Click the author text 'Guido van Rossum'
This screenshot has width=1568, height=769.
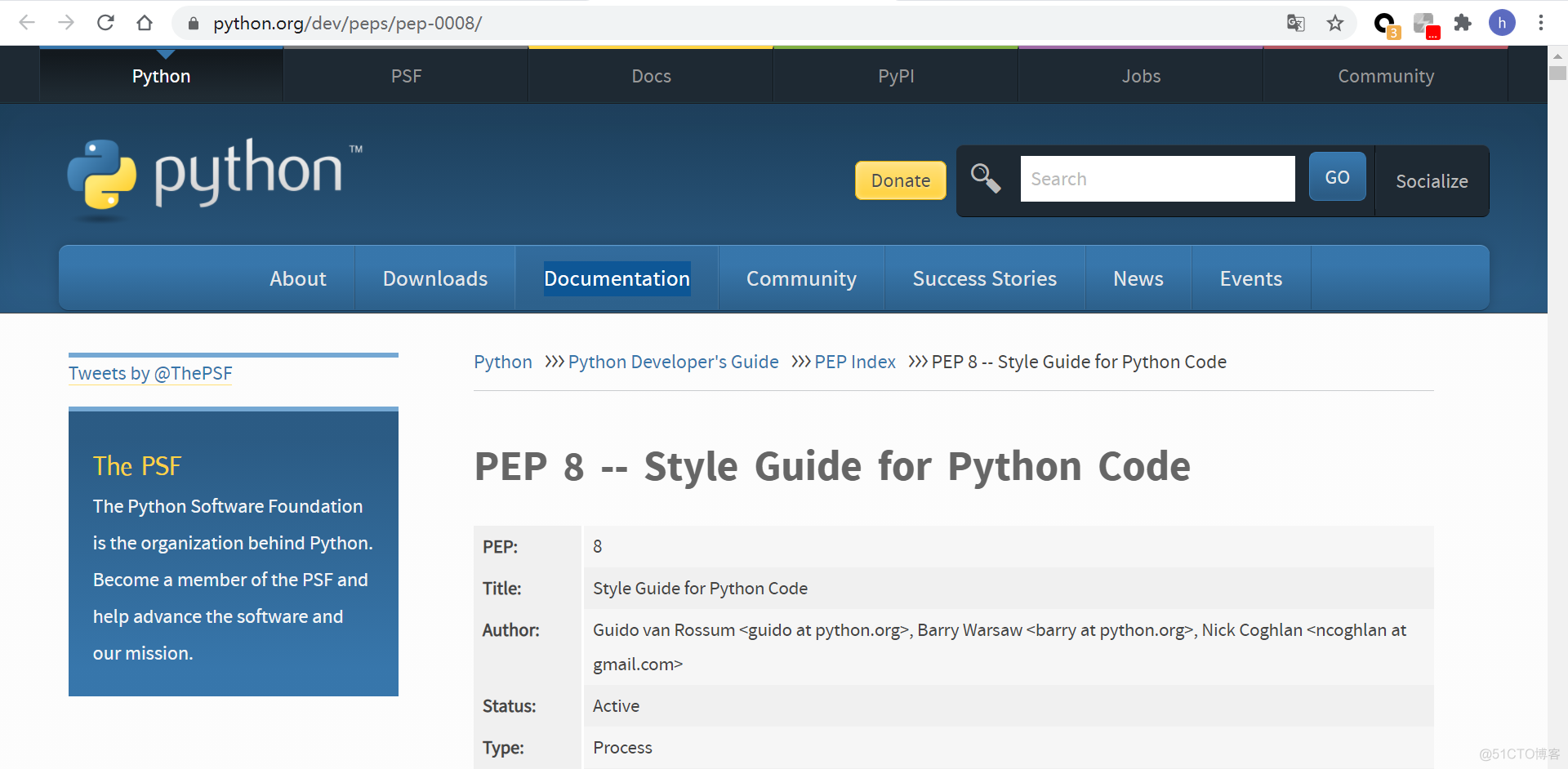664,629
